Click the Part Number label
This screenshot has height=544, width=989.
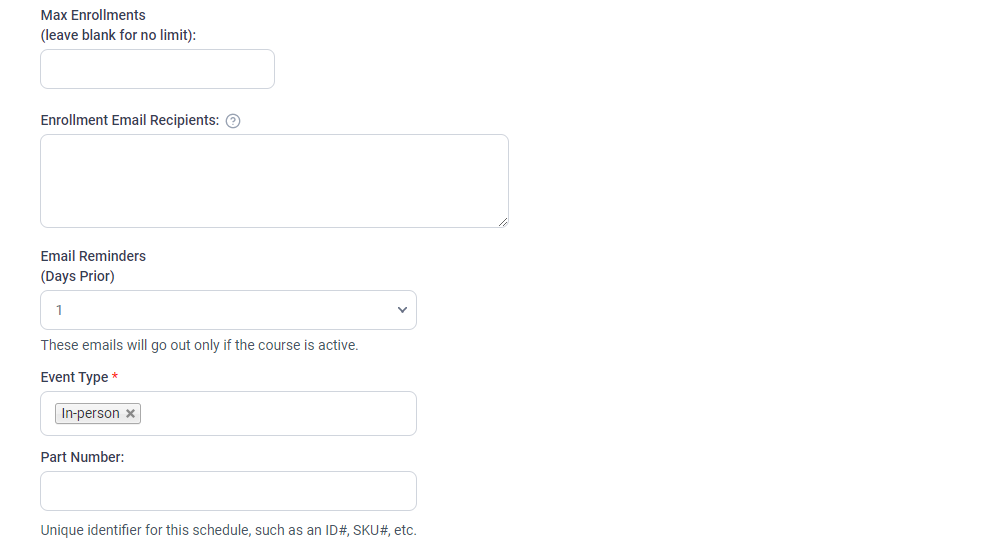pos(83,458)
